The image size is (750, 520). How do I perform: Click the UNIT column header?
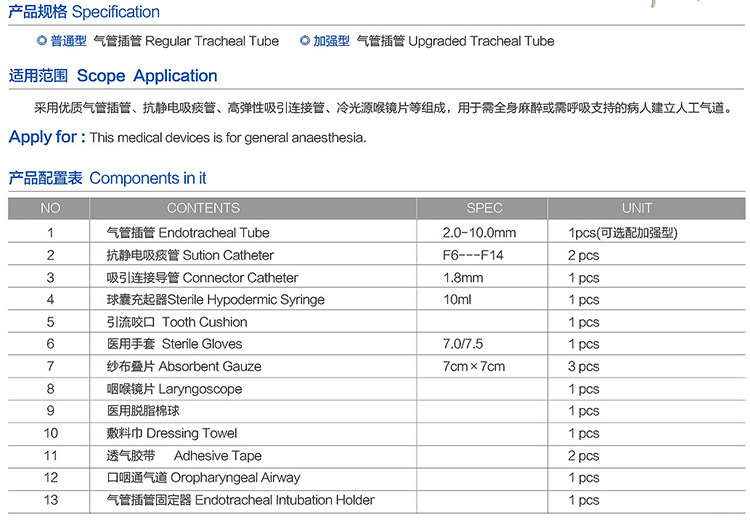636,208
